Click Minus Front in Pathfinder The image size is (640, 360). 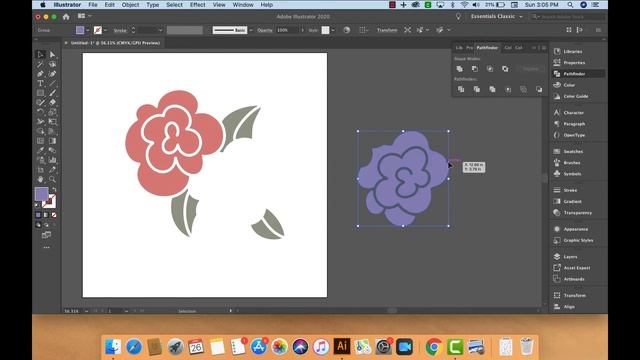pos(475,69)
